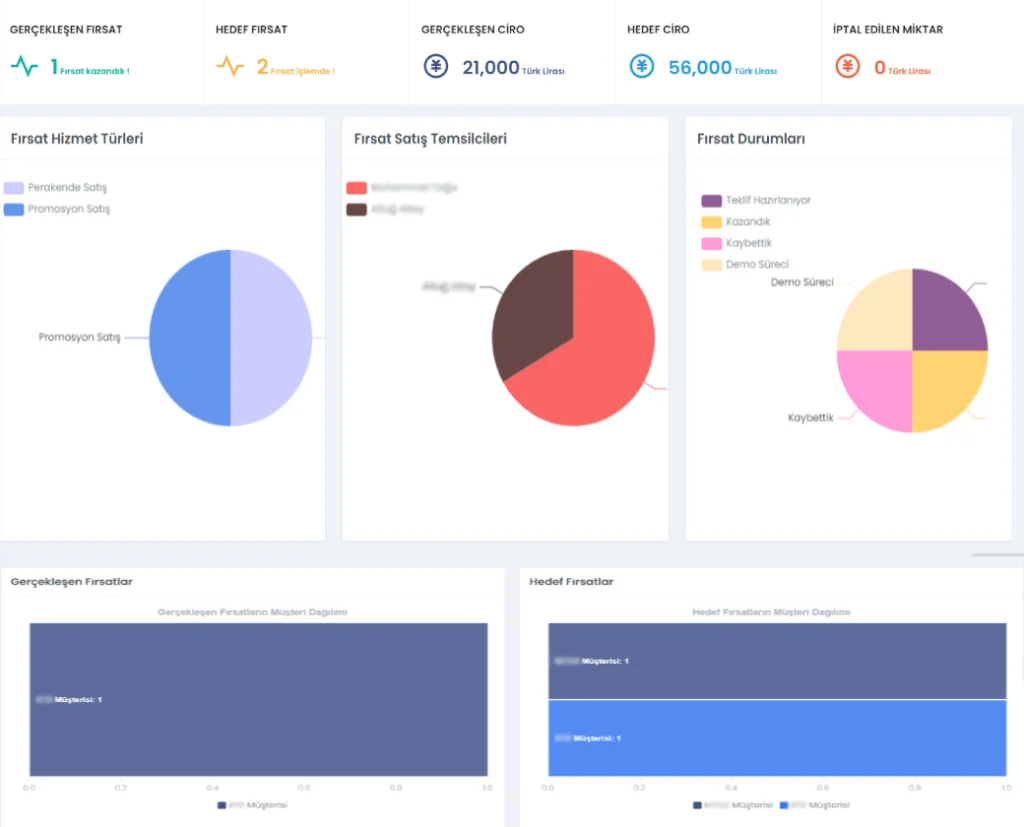Click the light blue bar in Hedef Fırsatlar
The height and width of the screenshot is (827, 1024).
(776, 738)
